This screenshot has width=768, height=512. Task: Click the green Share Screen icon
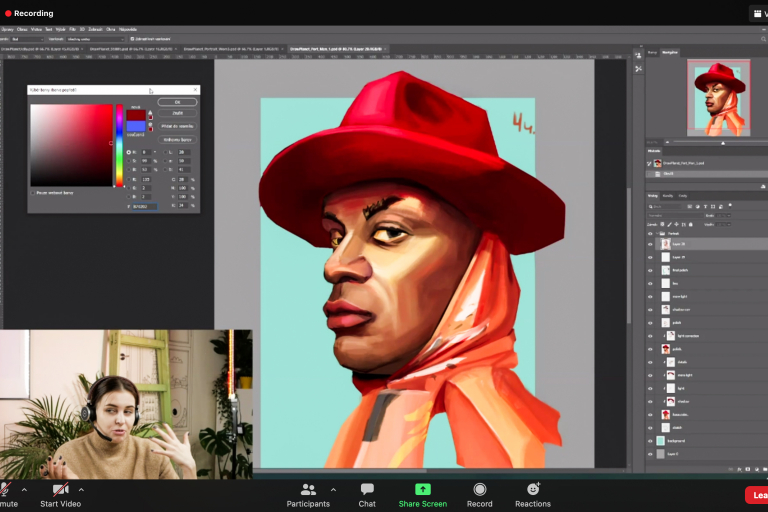(x=423, y=489)
